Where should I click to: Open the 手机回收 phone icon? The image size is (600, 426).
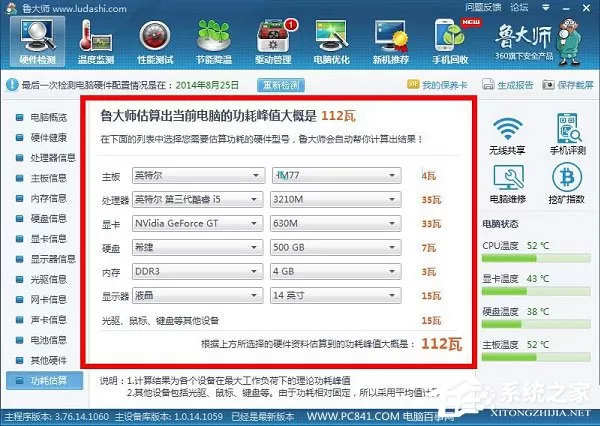tap(450, 42)
